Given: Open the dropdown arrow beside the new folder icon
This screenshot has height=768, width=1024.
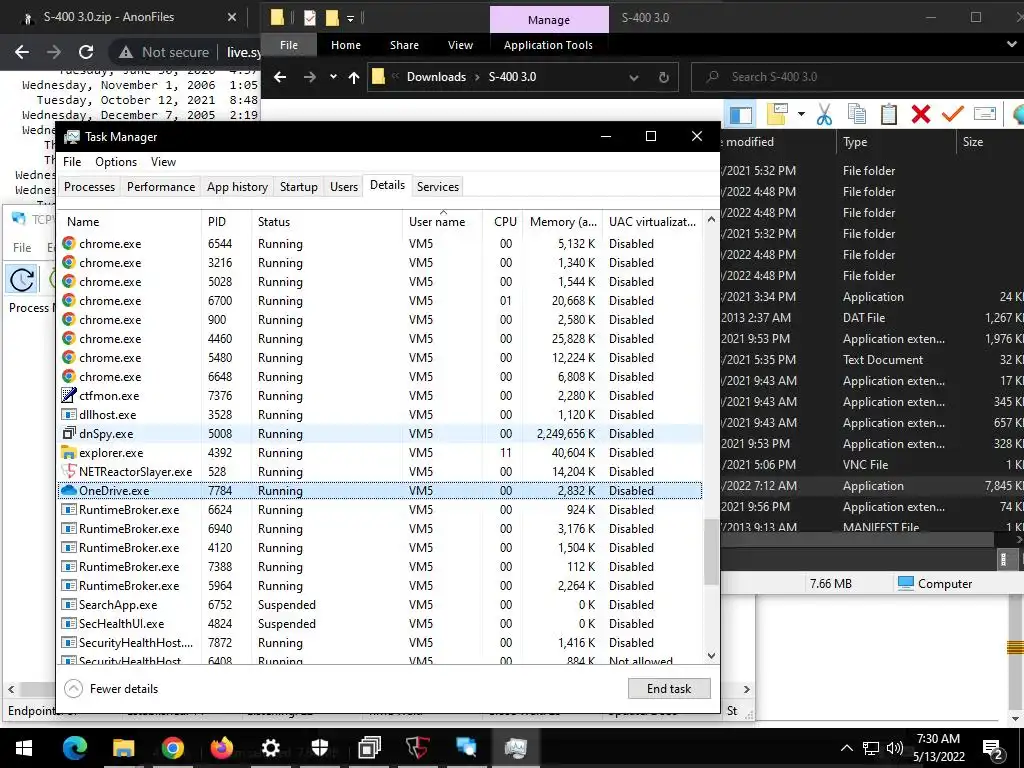Looking at the screenshot, I should click(801, 114).
